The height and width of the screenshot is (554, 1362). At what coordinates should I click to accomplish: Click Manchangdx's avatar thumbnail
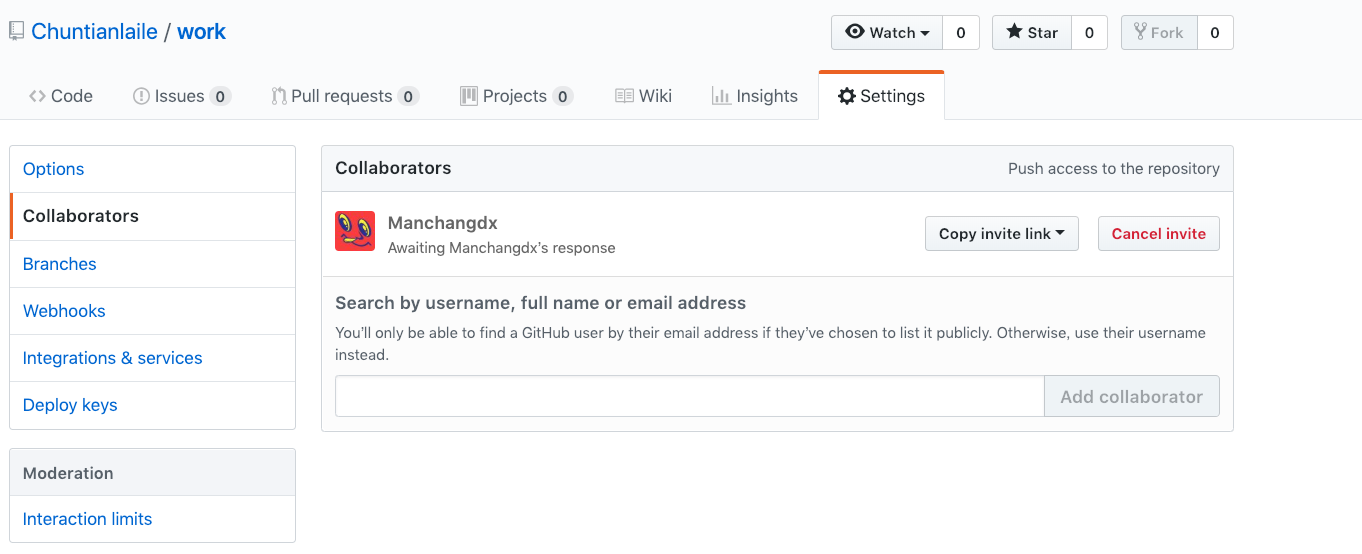[x=355, y=232]
